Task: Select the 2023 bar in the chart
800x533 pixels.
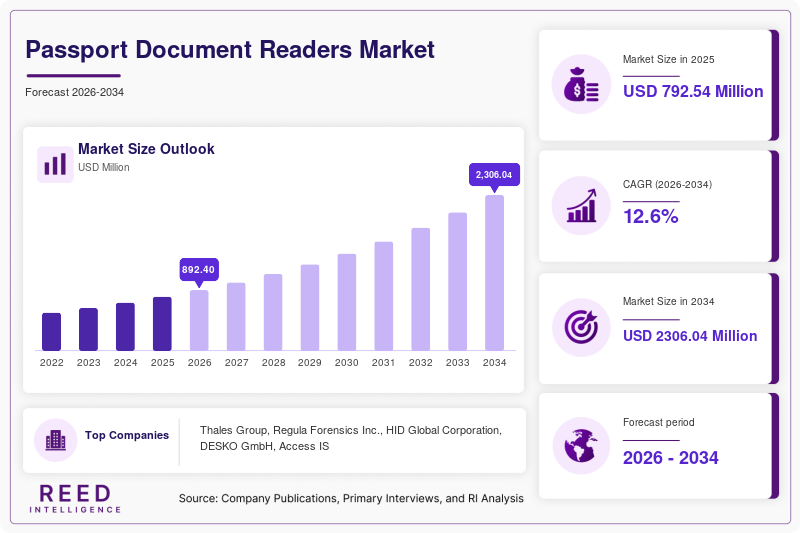Action: 88,329
